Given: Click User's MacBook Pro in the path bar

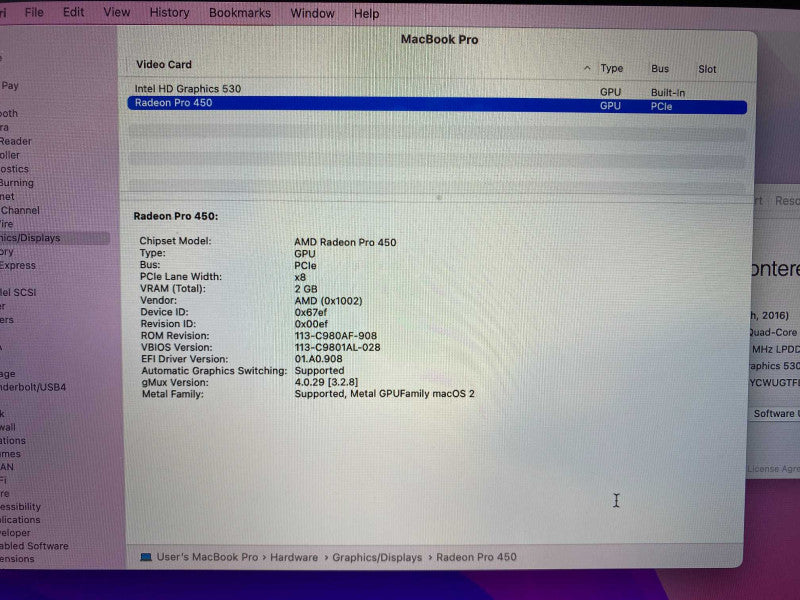Looking at the screenshot, I should pos(207,557).
